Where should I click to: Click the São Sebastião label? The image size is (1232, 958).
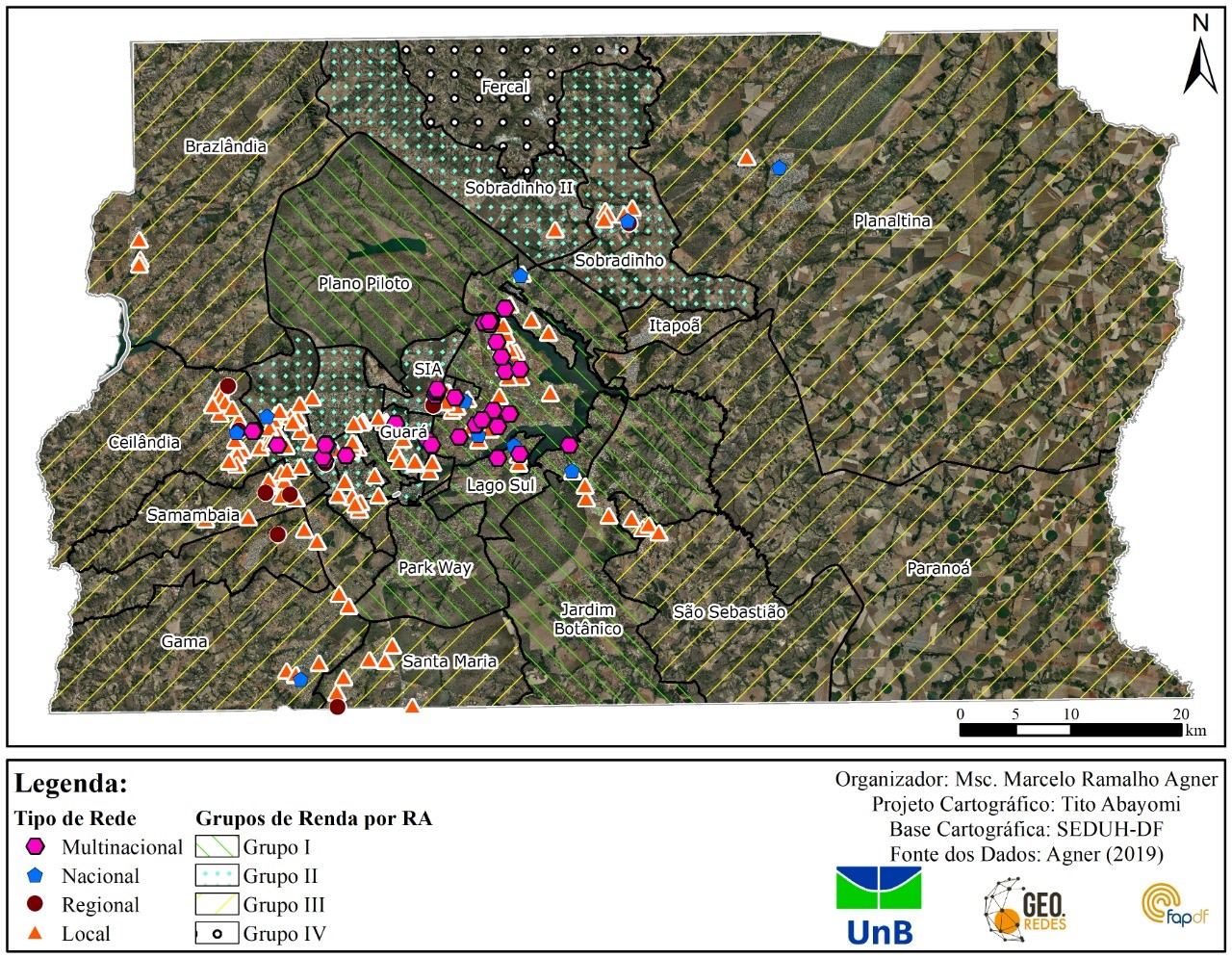click(730, 611)
